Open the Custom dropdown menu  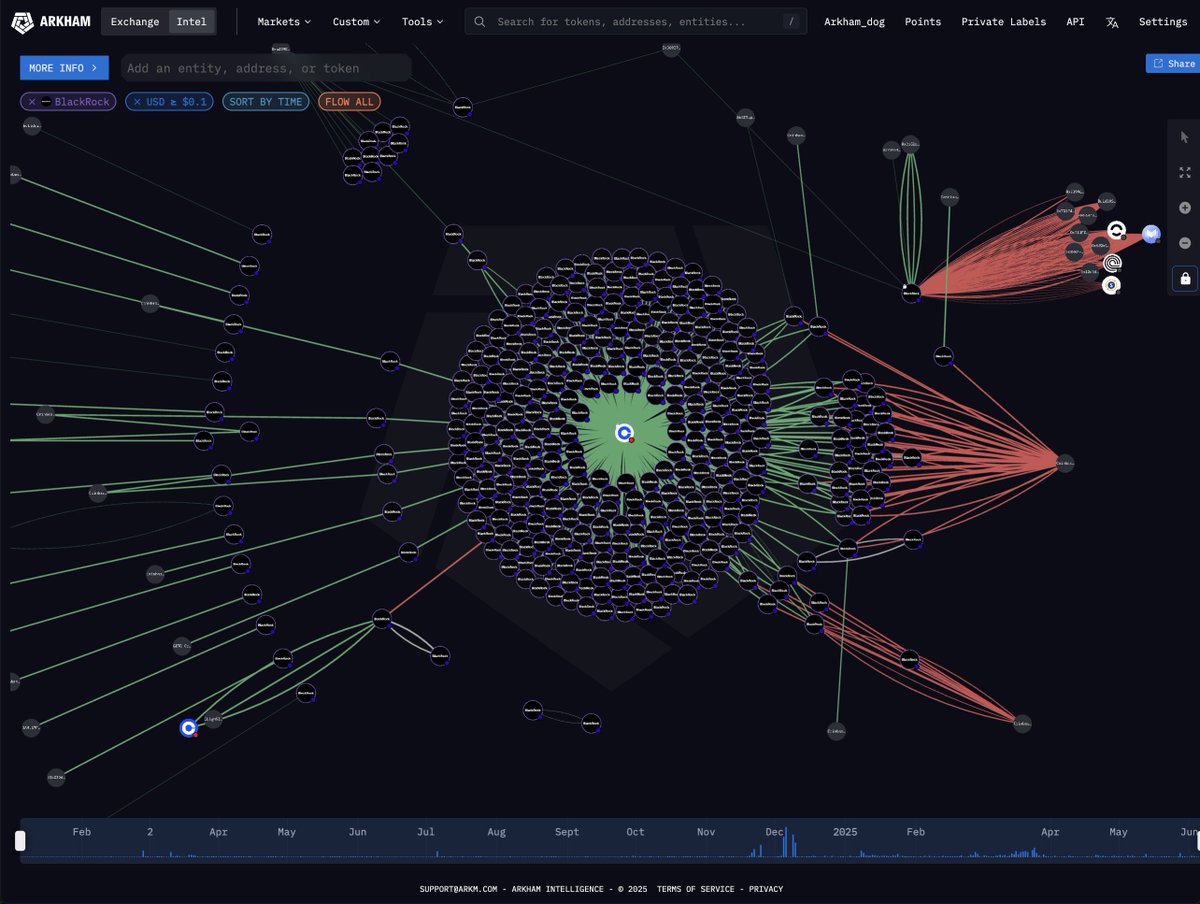click(x=356, y=21)
